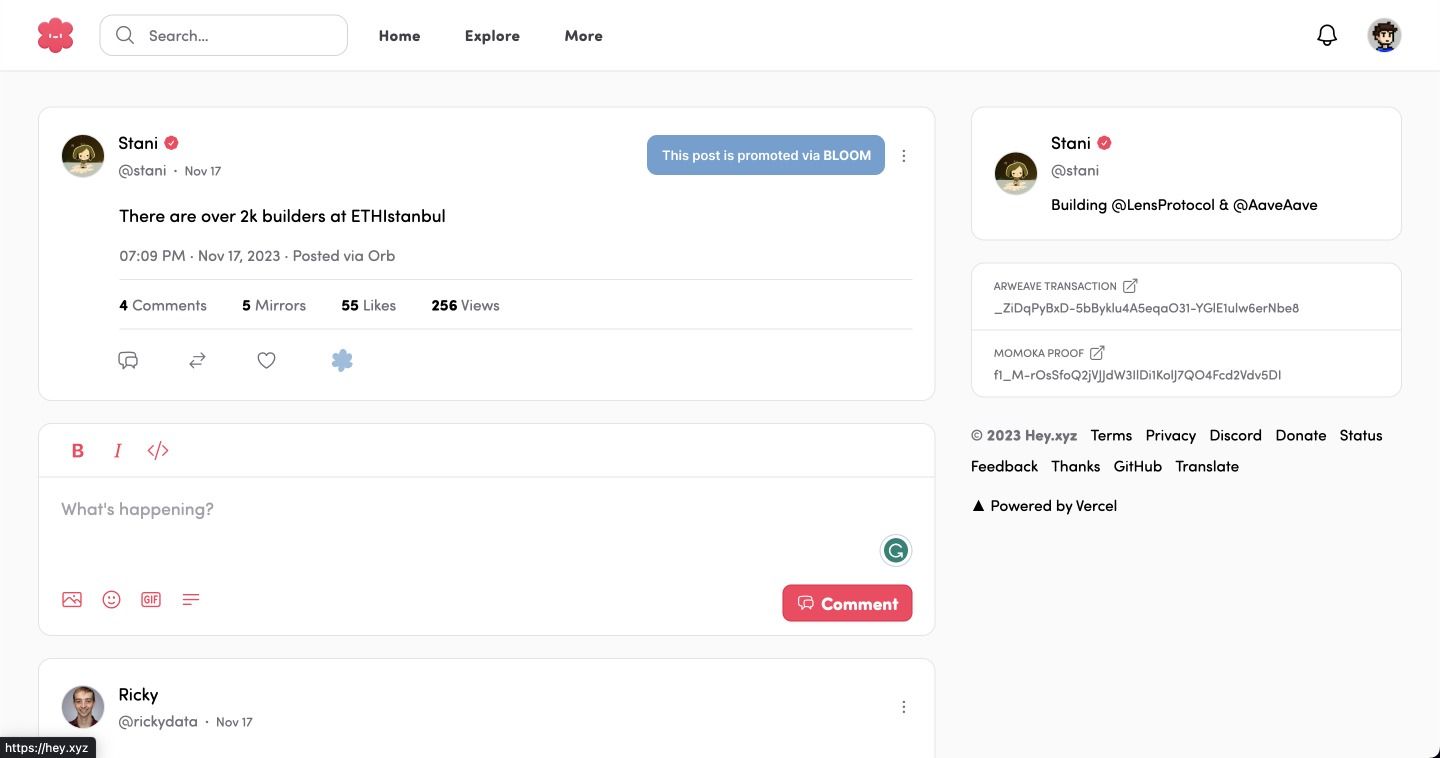Open the comment icon on Stani's post

tap(128, 360)
